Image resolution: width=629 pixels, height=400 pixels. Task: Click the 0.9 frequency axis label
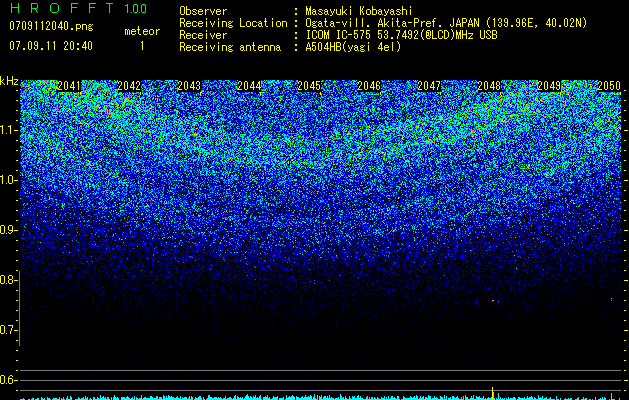coord(8,230)
